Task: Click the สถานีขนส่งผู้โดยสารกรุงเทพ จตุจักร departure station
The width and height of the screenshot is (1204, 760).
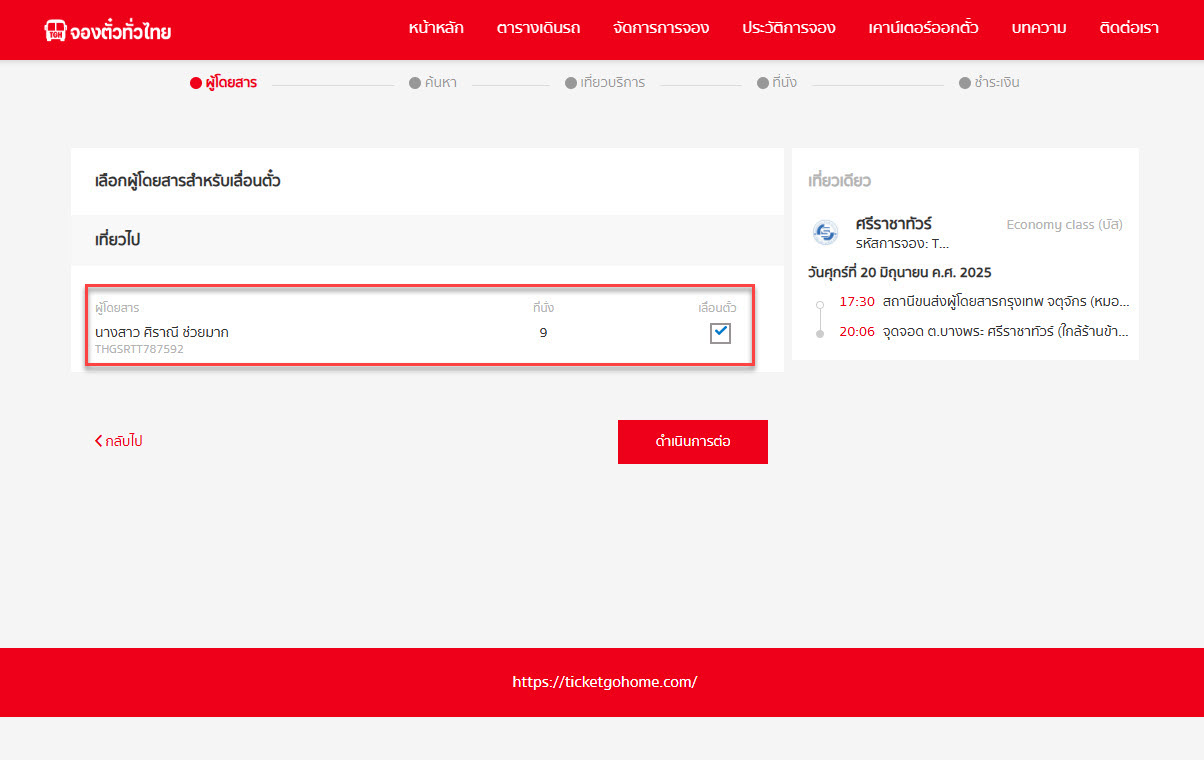Action: pos(1006,301)
